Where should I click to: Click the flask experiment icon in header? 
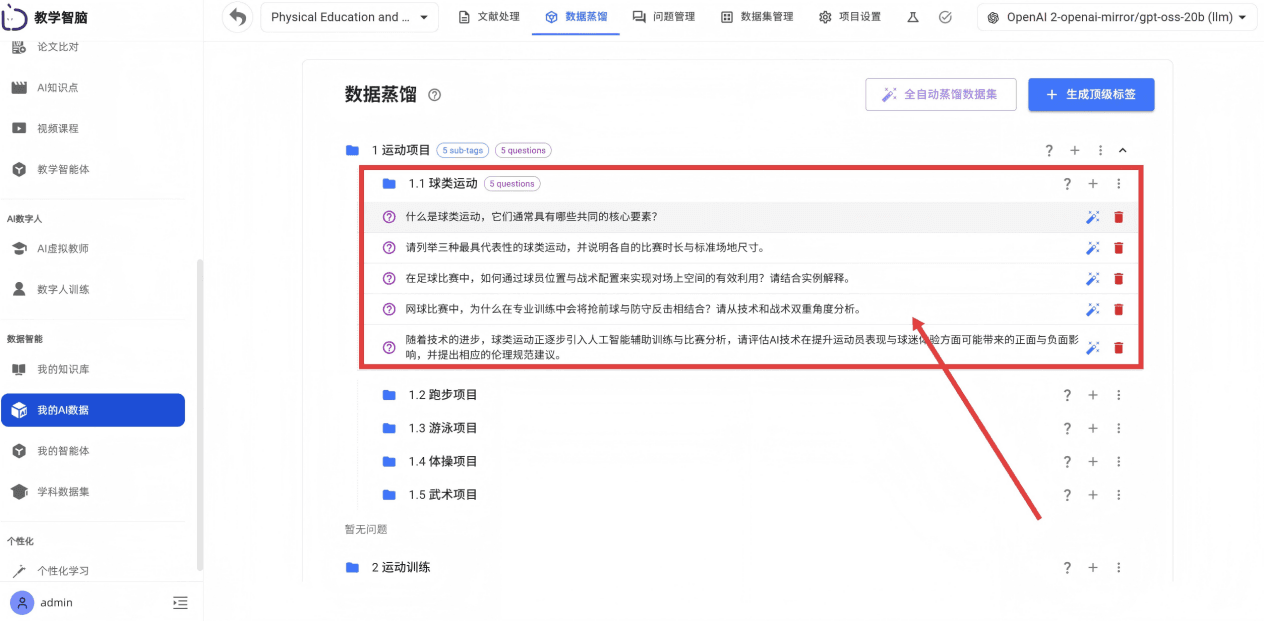tap(913, 17)
